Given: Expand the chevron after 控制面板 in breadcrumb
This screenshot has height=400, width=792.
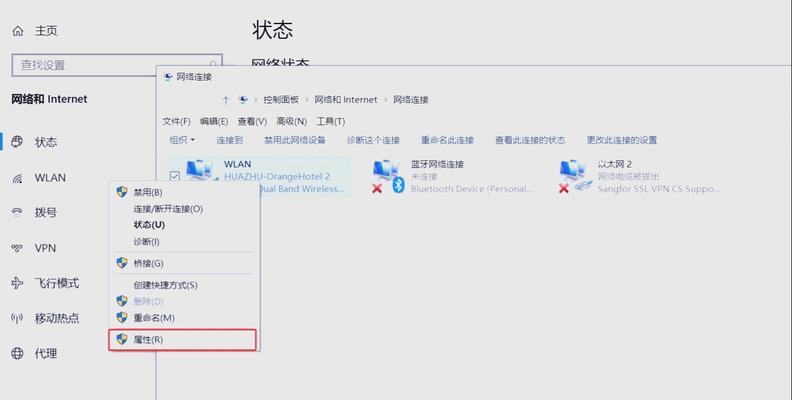Looking at the screenshot, I should (x=307, y=100).
